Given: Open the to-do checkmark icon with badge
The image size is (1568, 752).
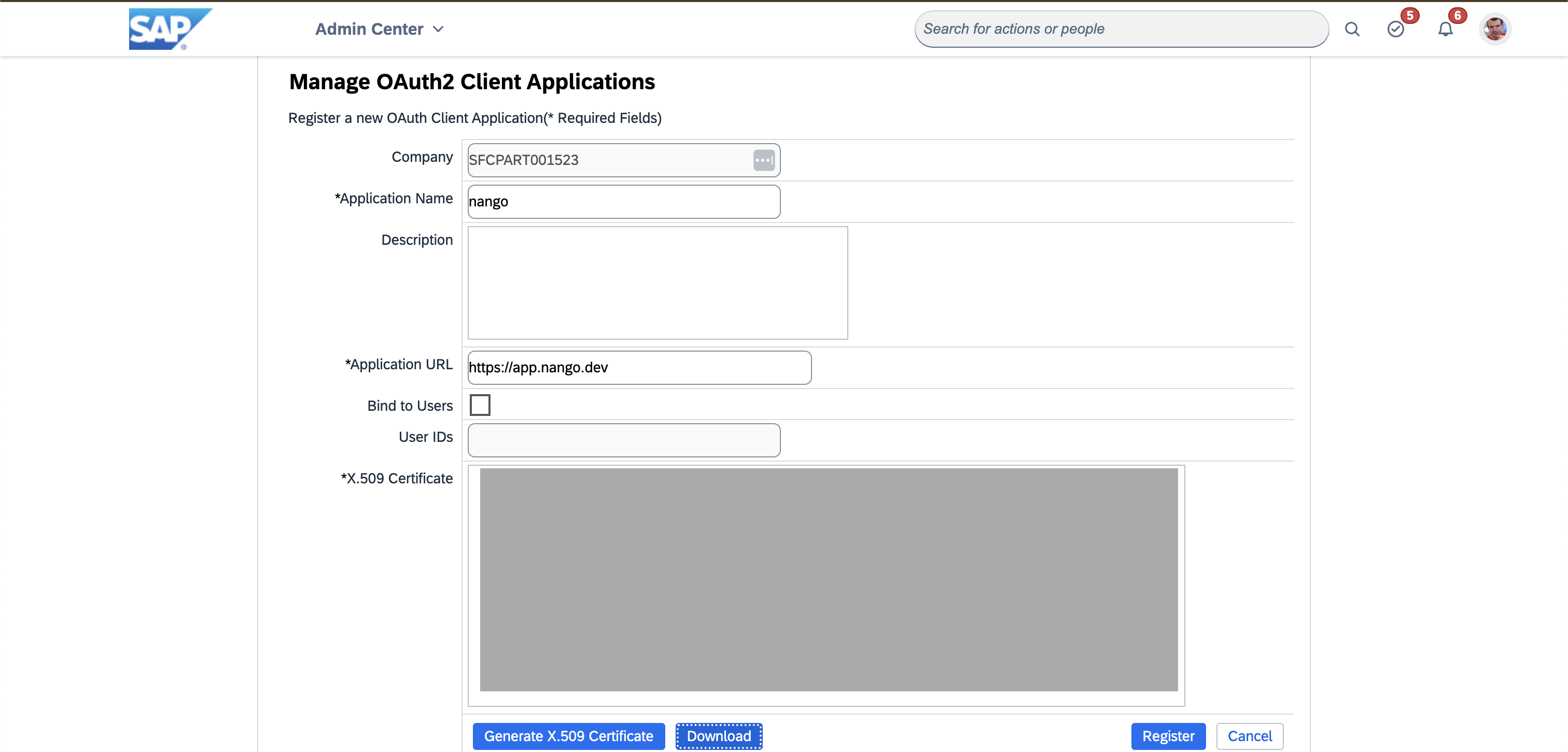Looking at the screenshot, I should pyautogui.click(x=1396, y=29).
